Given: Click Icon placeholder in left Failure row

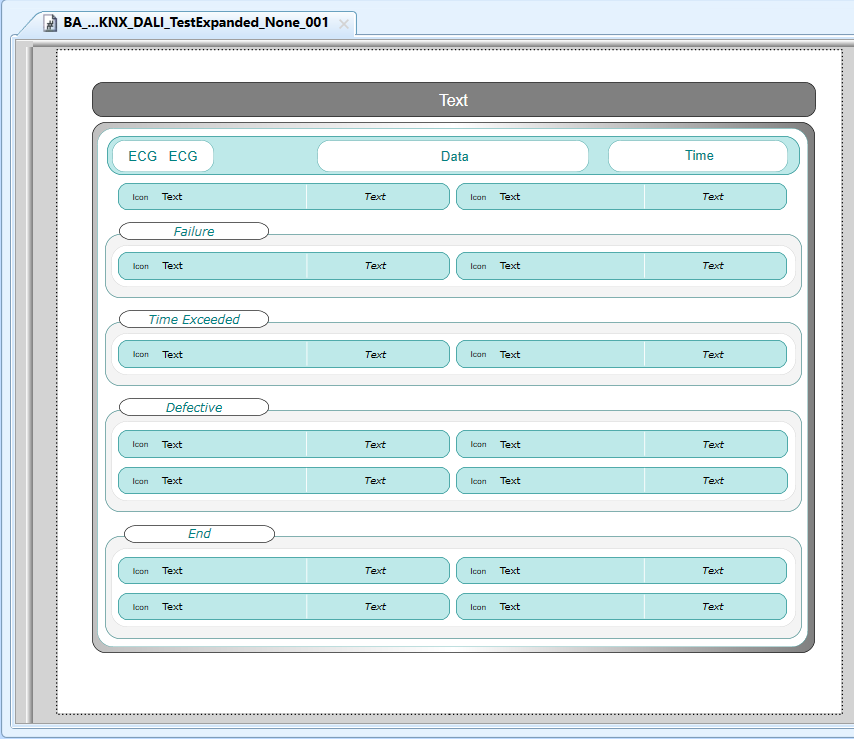Looking at the screenshot, I should point(140,267).
